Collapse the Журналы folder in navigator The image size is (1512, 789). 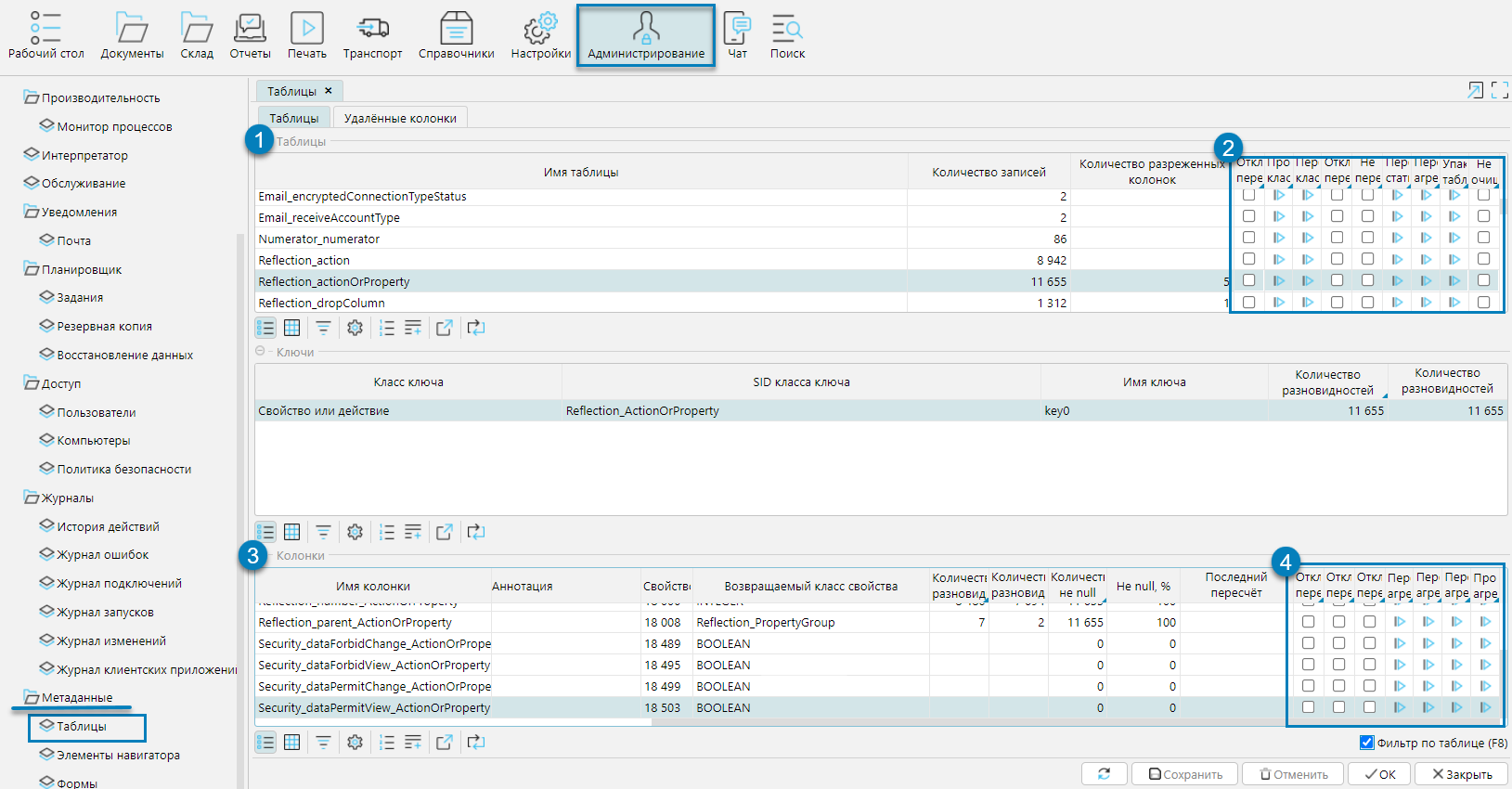[32, 498]
